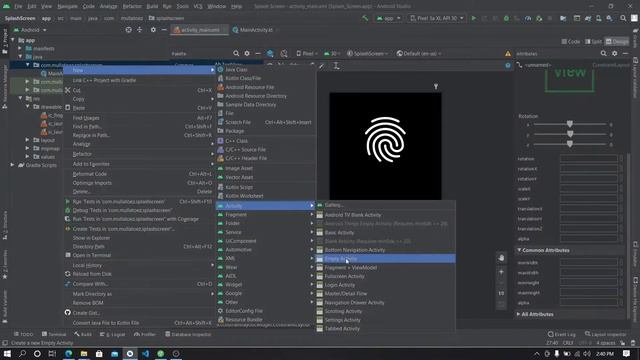The width and height of the screenshot is (640, 360).
Task: Click Select Opened File target icon in Project panel
Action: (x=129, y=30)
